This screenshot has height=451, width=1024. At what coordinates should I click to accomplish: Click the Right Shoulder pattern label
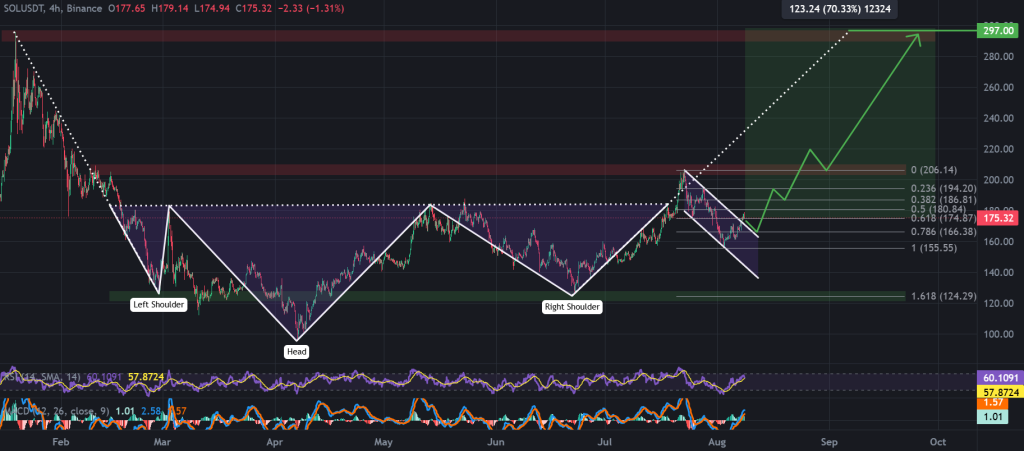point(572,306)
